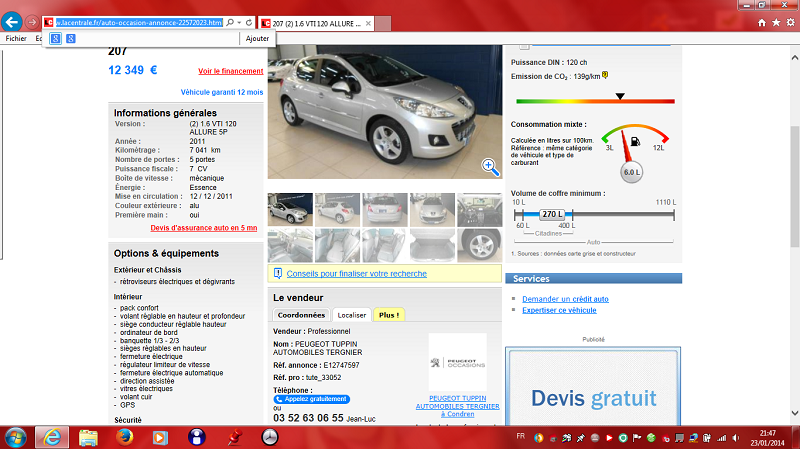Image resolution: width=800 pixels, height=449 pixels.
Task: Select the rear seats thumbnail in bottom row
Action: tap(385, 245)
